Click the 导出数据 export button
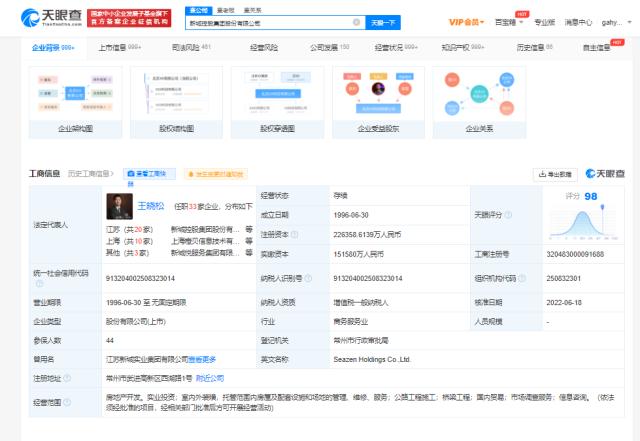 (555, 174)
